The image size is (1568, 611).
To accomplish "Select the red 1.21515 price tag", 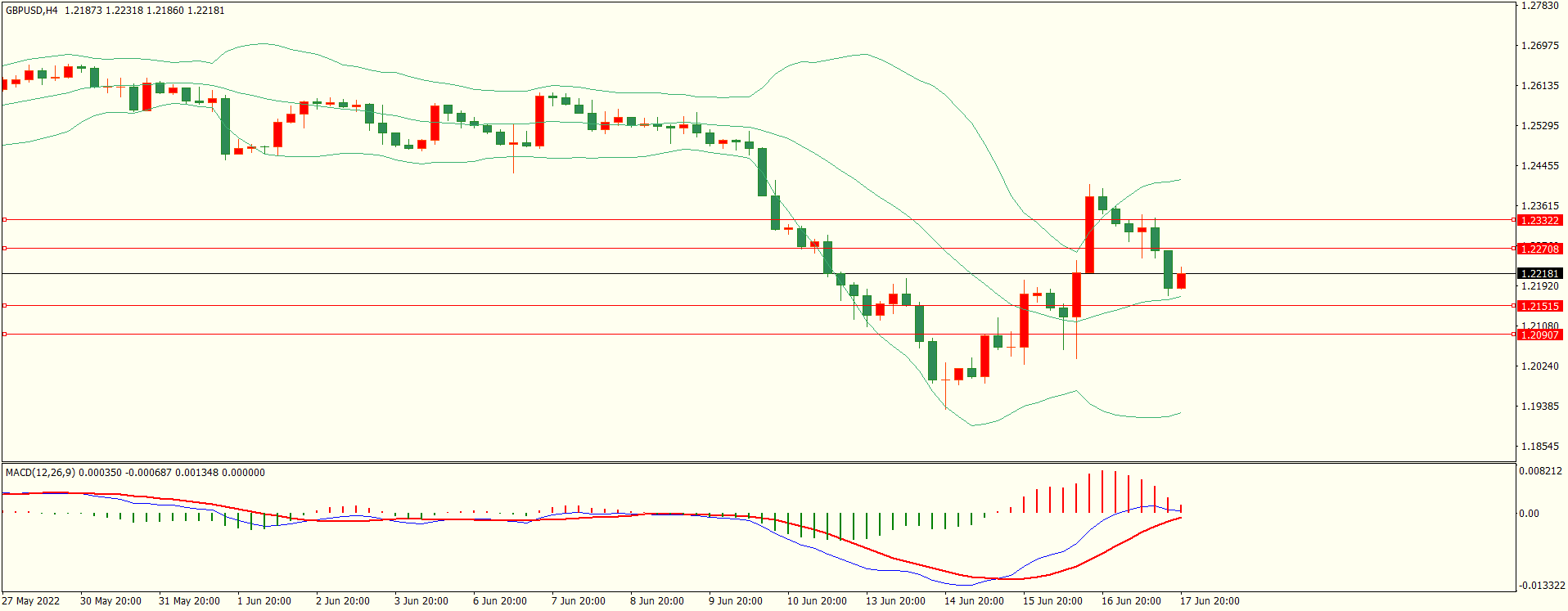I will coord(1539,306).
